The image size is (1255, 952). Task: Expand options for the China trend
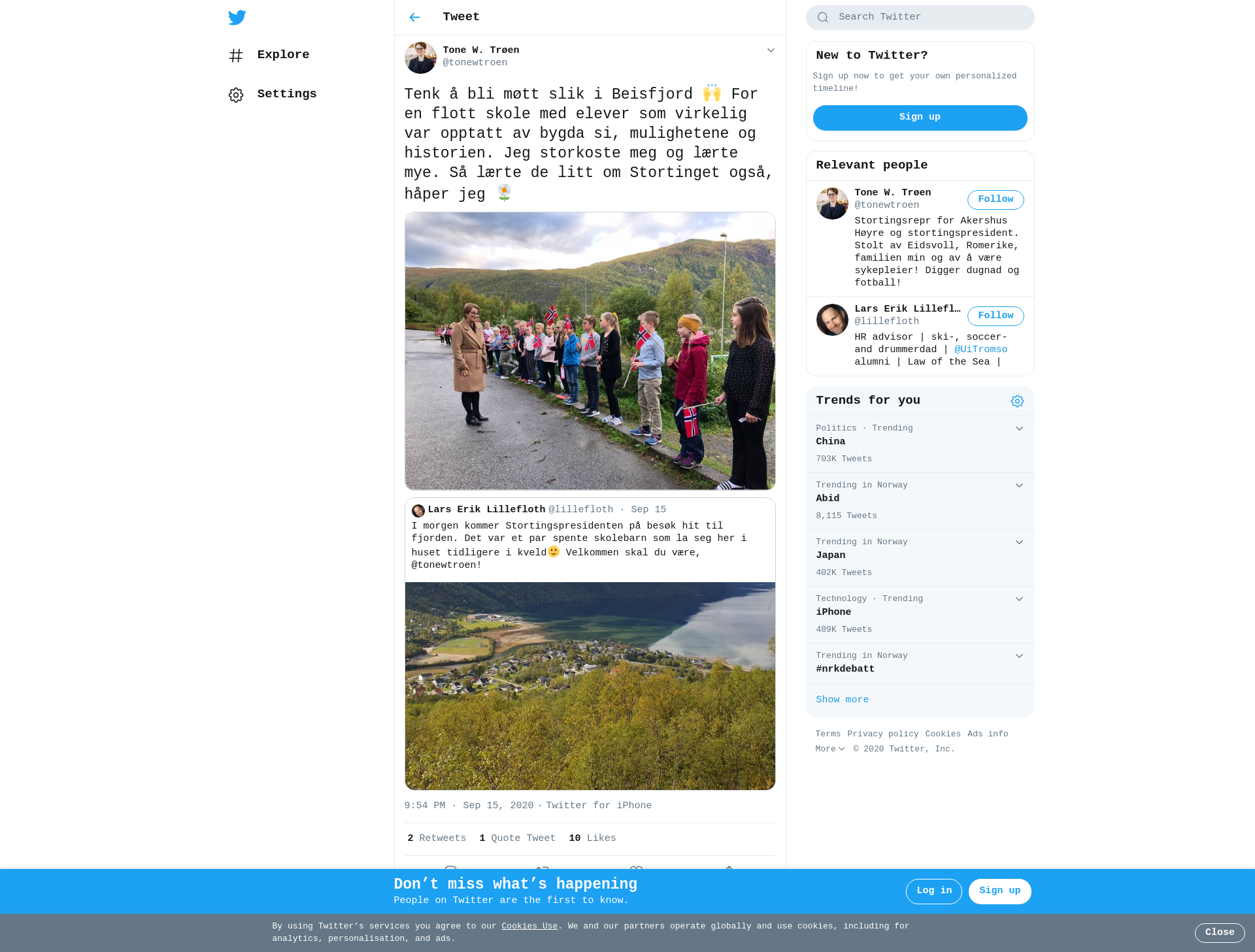click(x=1019, y=429)
